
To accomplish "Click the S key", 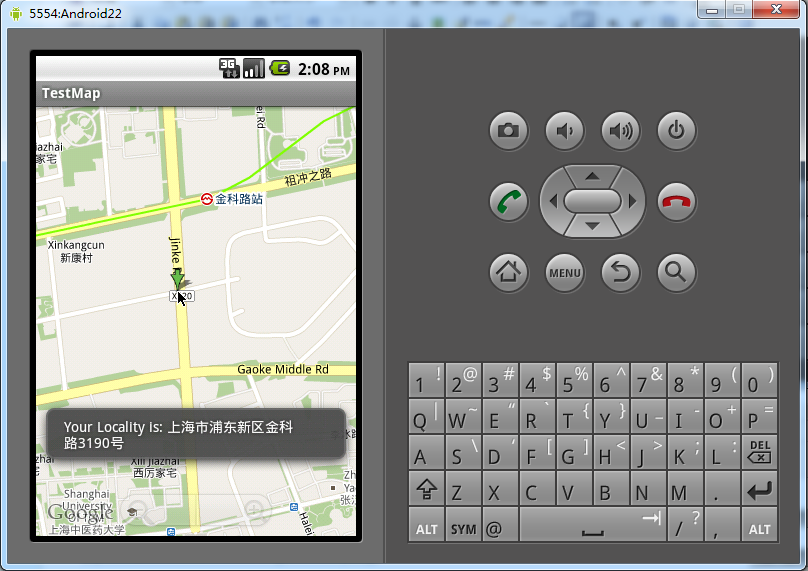I will click(463, 452).
